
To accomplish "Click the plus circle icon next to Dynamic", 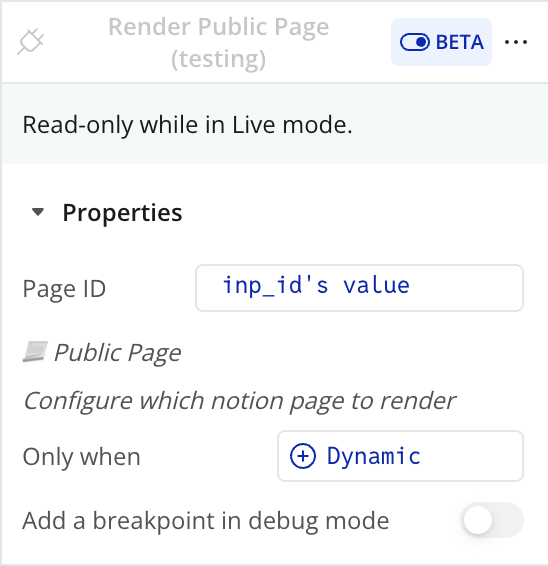I will click(x=303, y=456).
